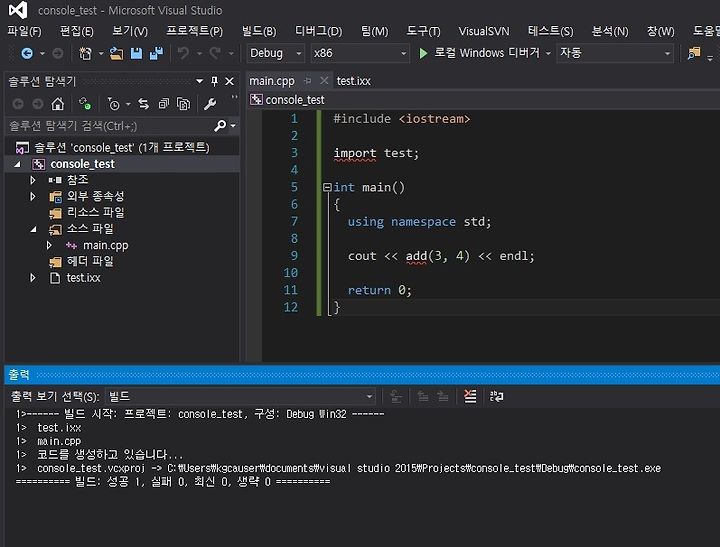This screenshot has width=720, height=547.
Task: Click the 'import' keyword on line 3
Action: (x=354, y=153)
